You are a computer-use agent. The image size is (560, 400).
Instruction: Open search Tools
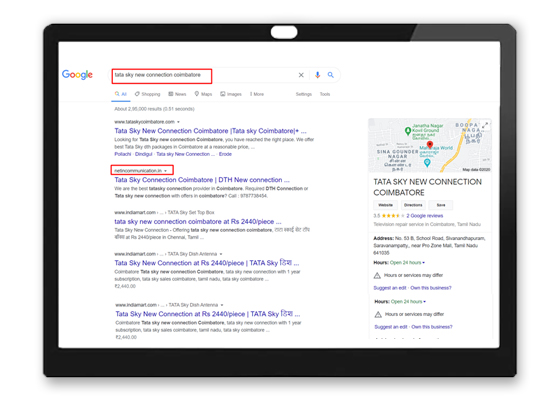(x=325, y=94)
